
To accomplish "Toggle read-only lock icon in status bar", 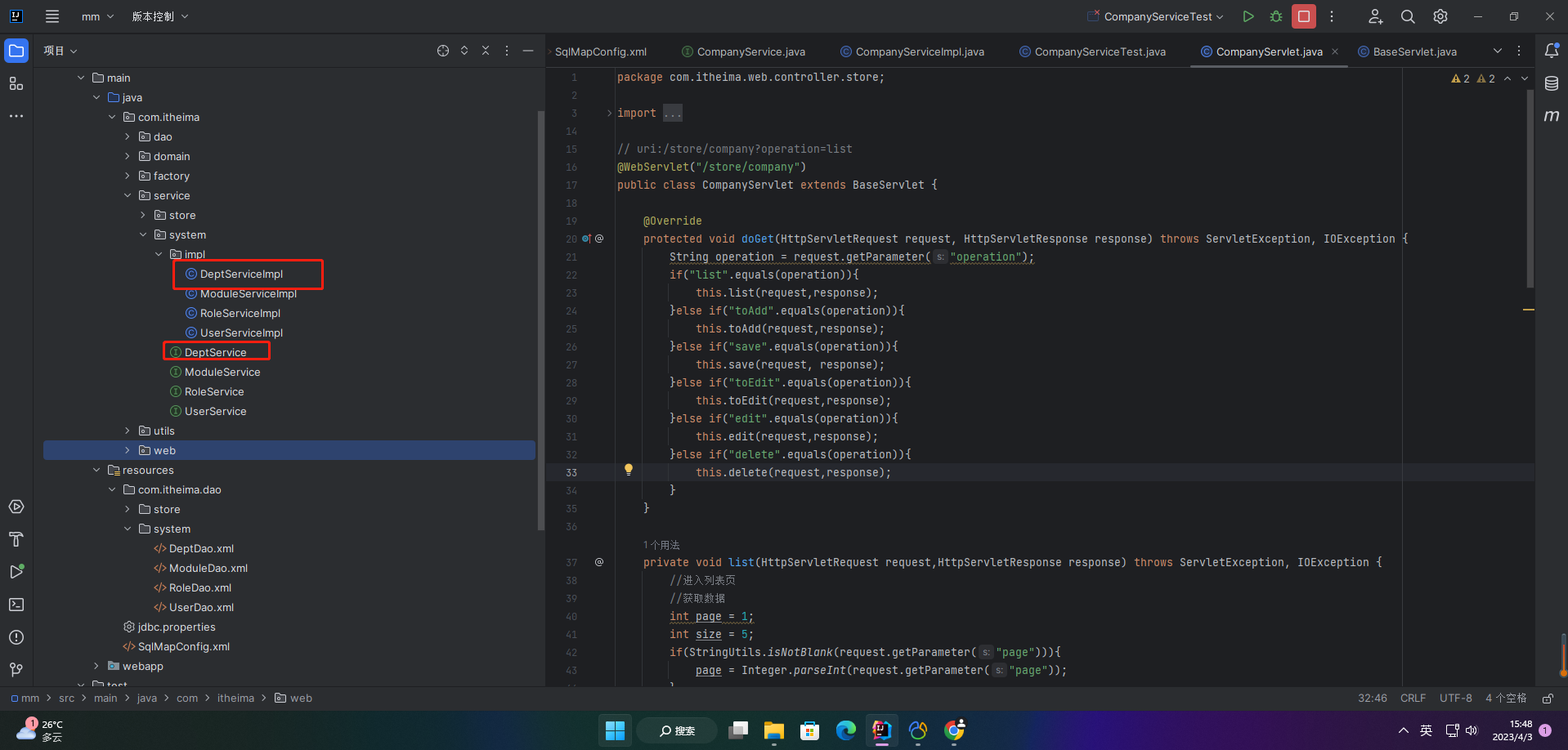I will (1548, 699).
